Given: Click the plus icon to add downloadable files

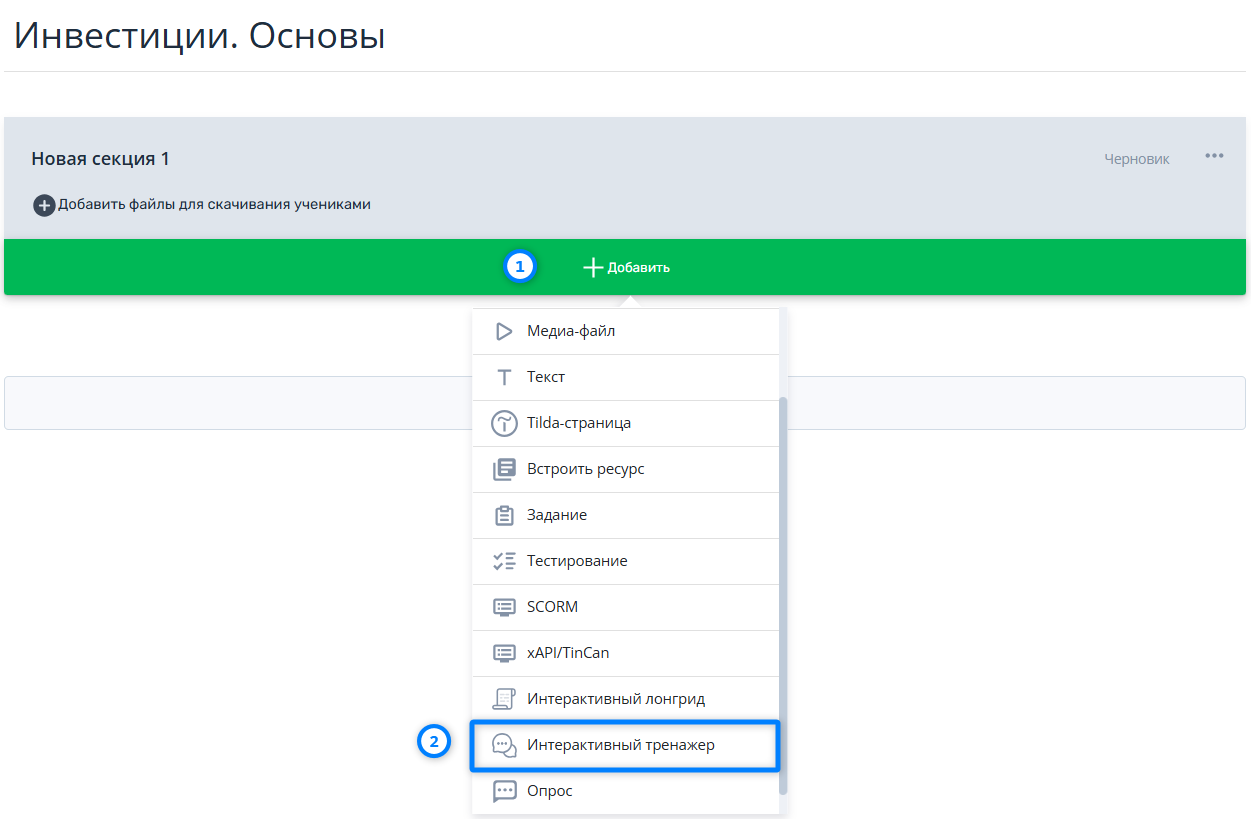Looking at the screenshot, I should 43,205.
